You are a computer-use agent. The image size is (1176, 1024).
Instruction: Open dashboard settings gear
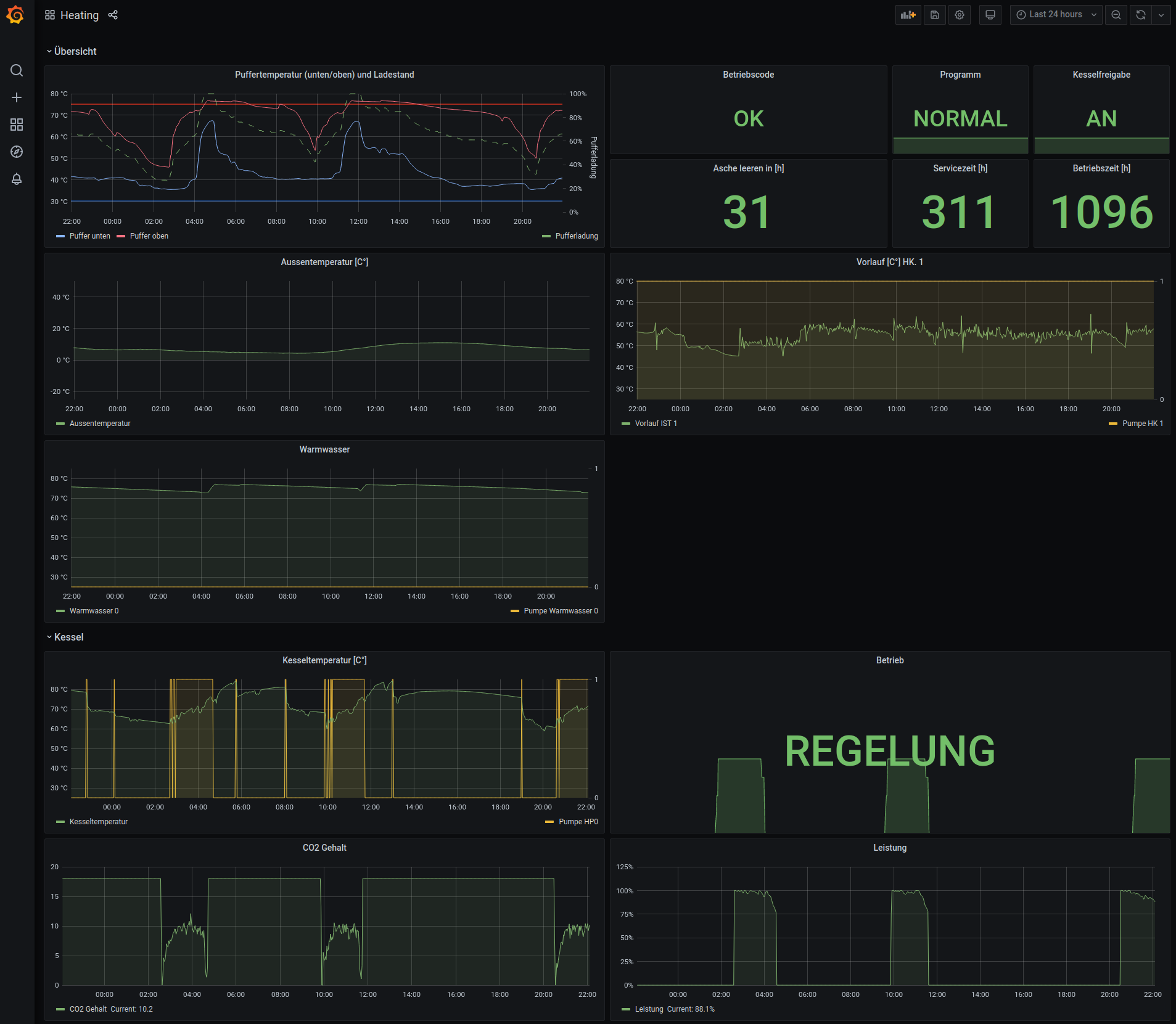click(x=960, y=15)
